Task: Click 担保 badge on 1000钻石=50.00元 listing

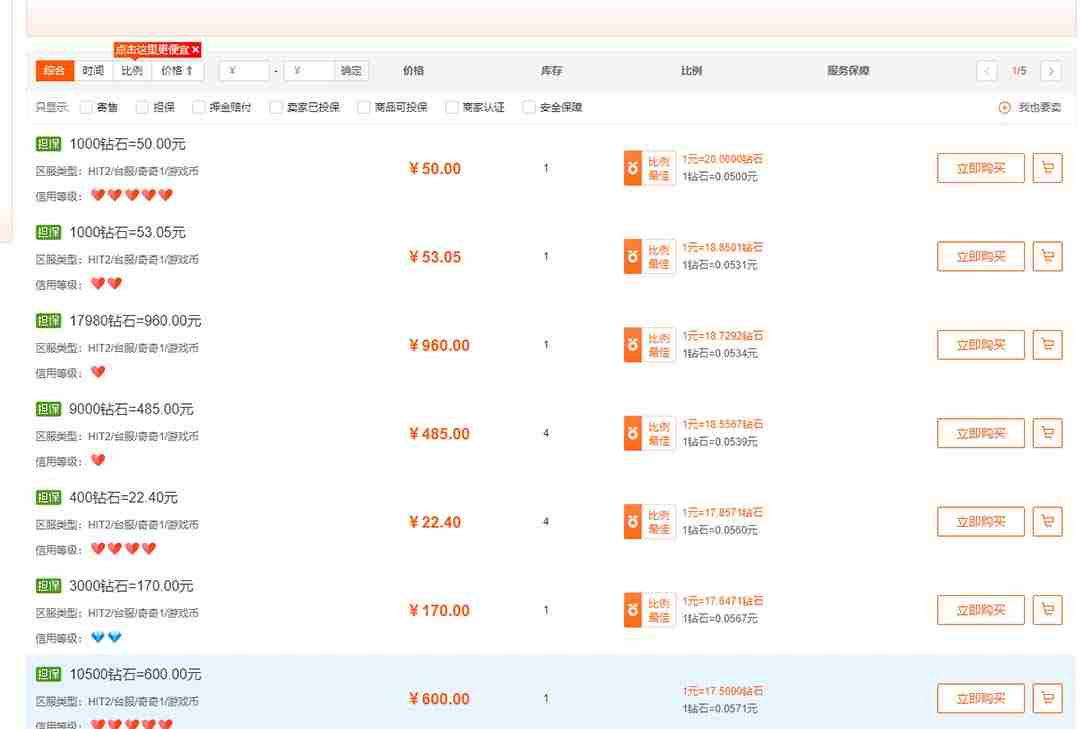Action: (48, 144)
